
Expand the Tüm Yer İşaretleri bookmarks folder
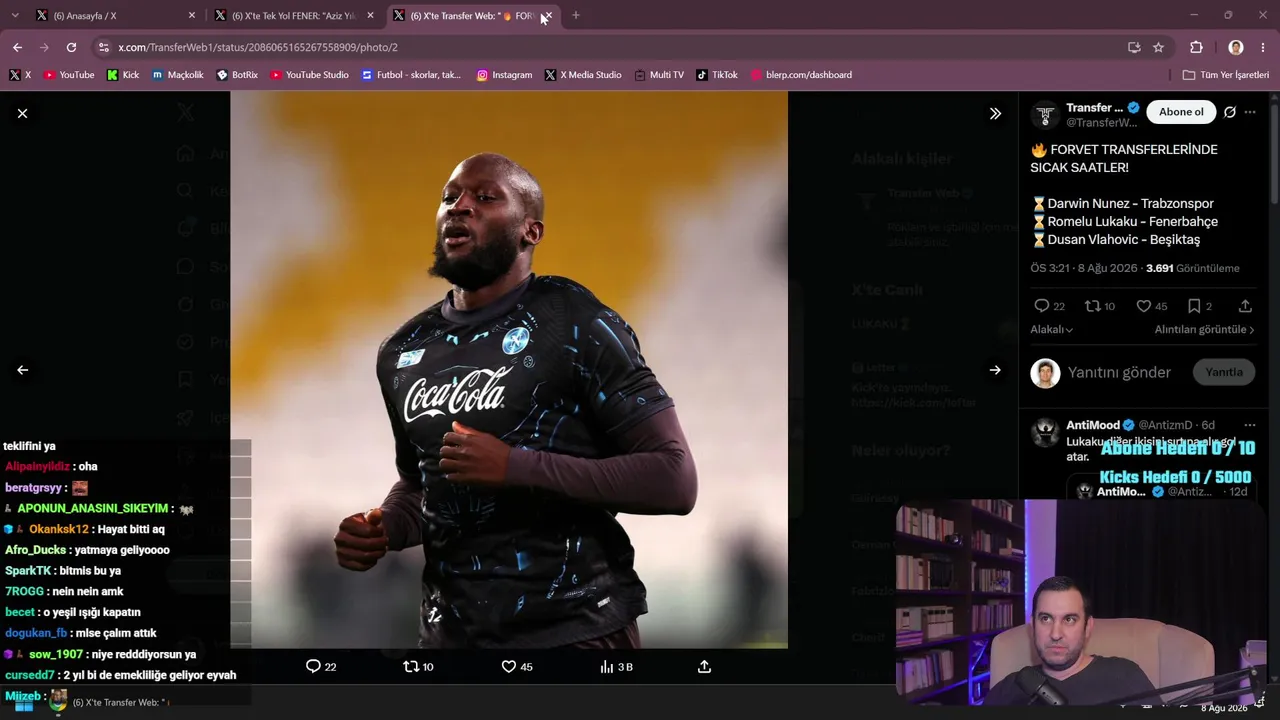tap(1225, 75)
